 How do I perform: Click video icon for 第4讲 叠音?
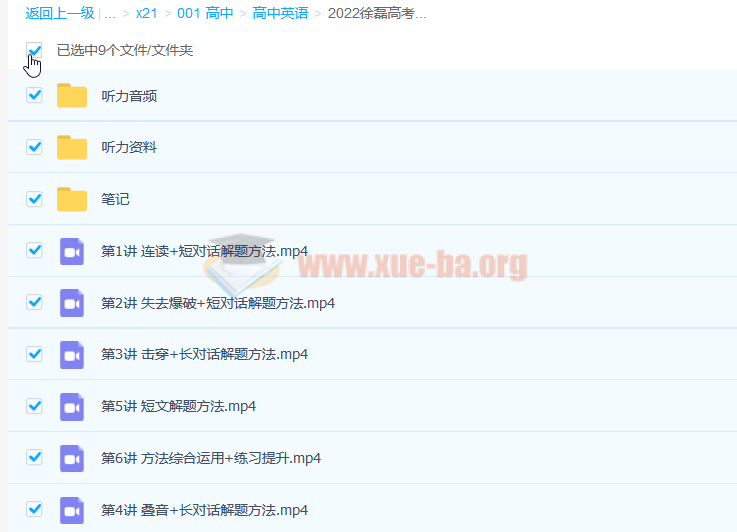[72, 509]
